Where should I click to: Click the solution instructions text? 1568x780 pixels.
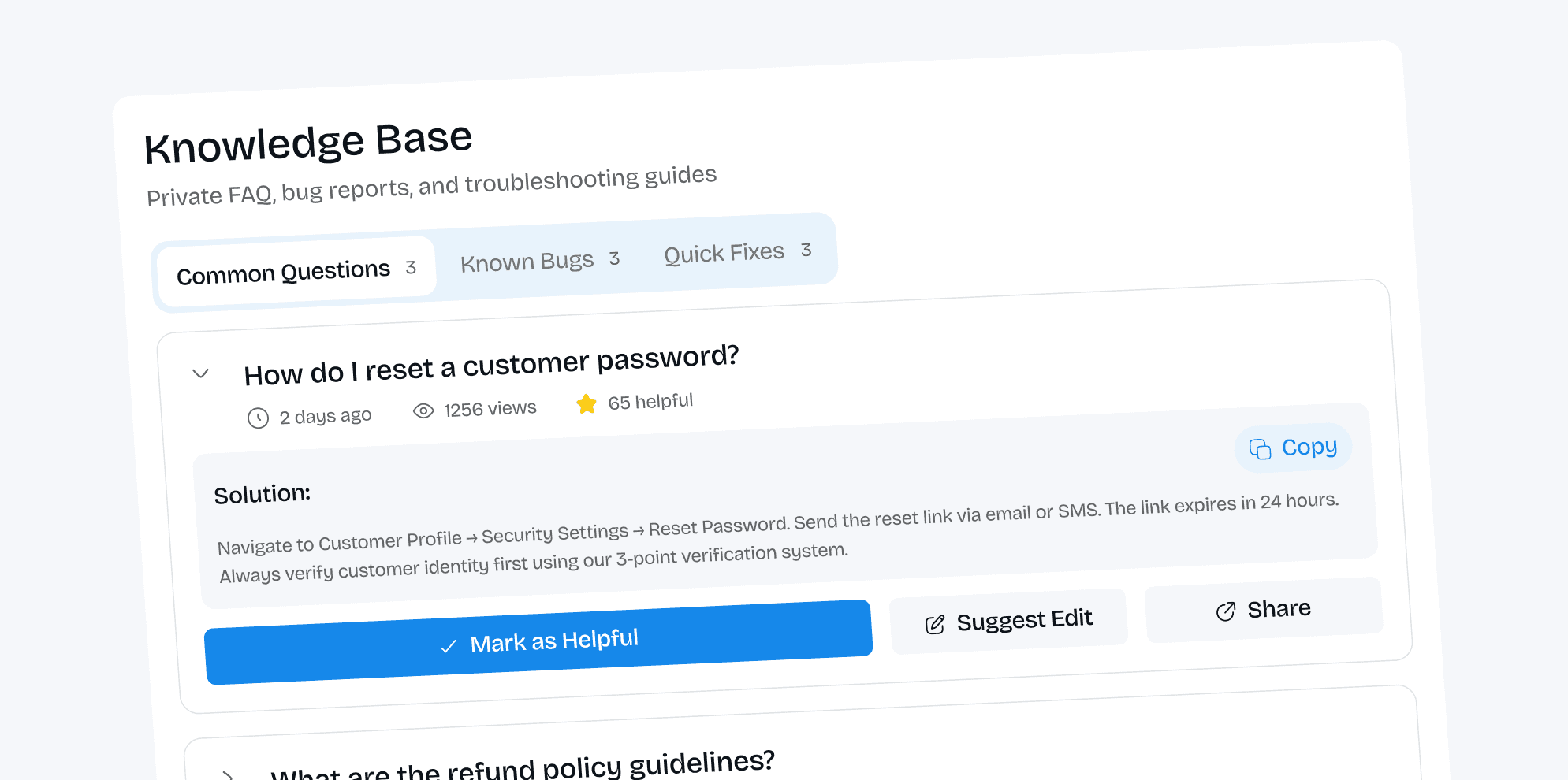(x=777, y=537)
